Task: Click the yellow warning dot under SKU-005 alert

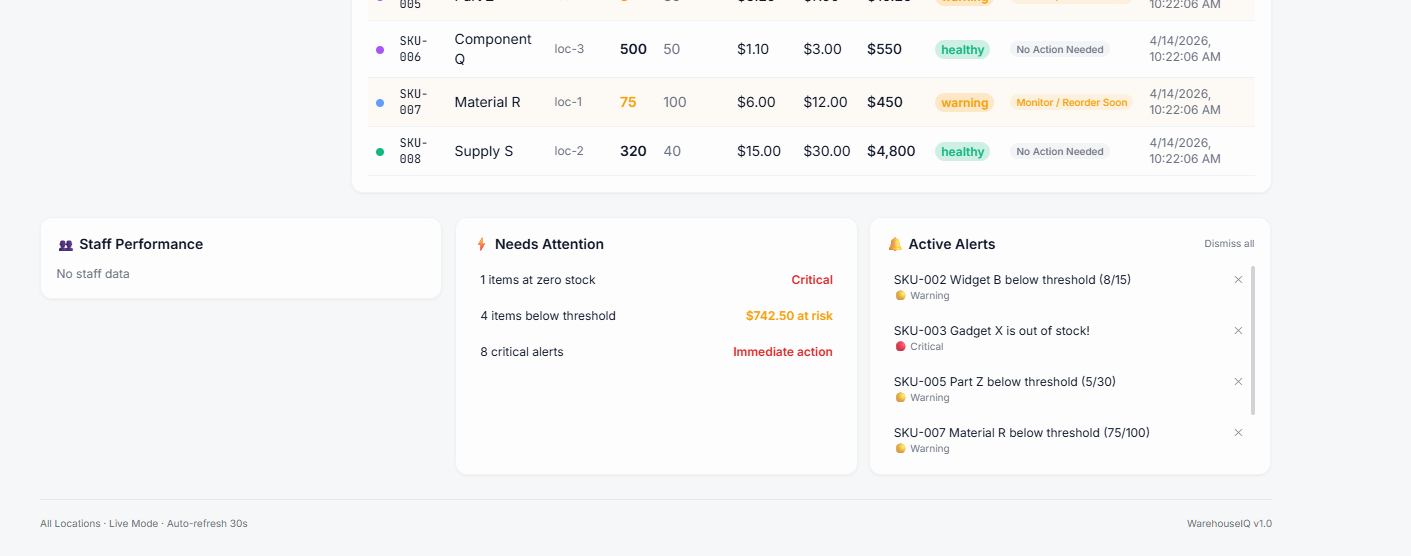Action: coord(900,398)
